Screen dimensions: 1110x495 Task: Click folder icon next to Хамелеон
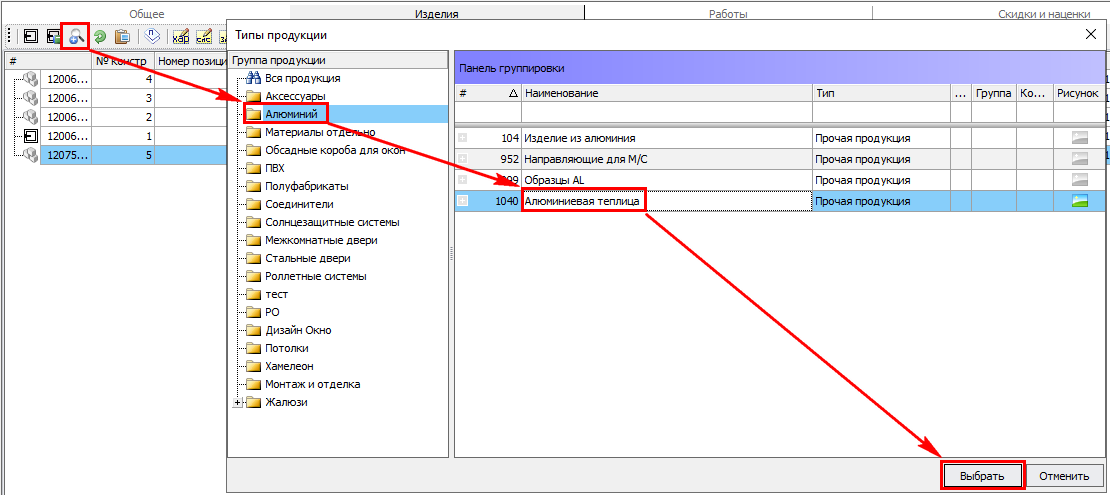click(x=253, y=367)
